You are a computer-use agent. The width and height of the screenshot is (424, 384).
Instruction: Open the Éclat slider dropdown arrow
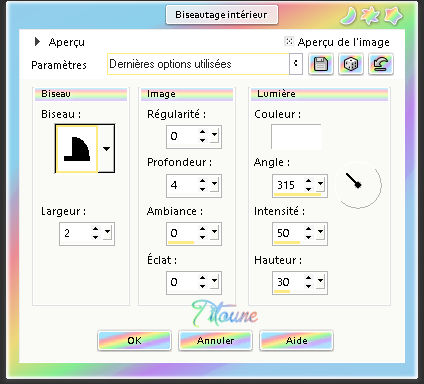point(214,281)
